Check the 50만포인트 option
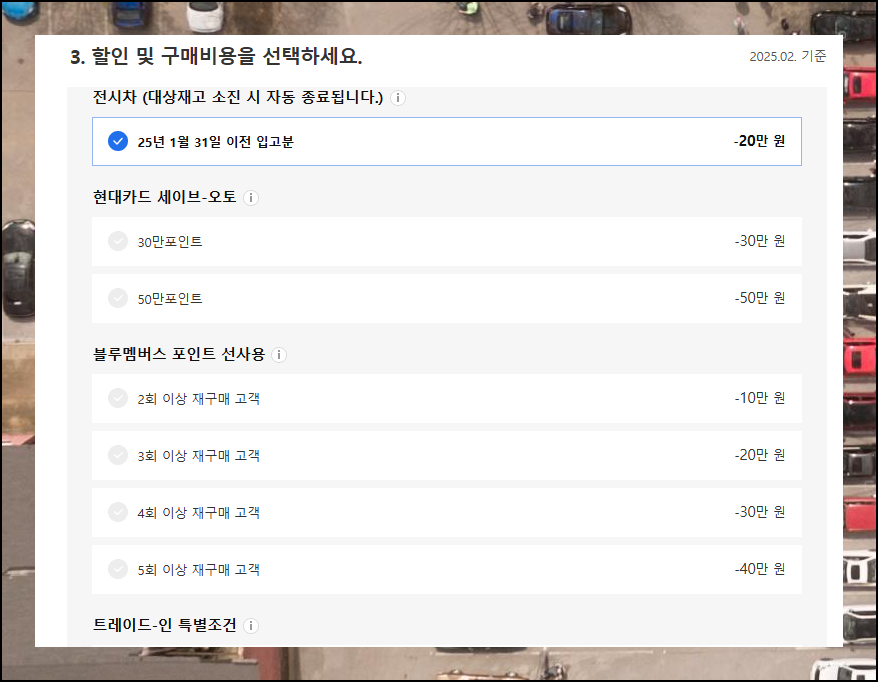 coord(118,298)
